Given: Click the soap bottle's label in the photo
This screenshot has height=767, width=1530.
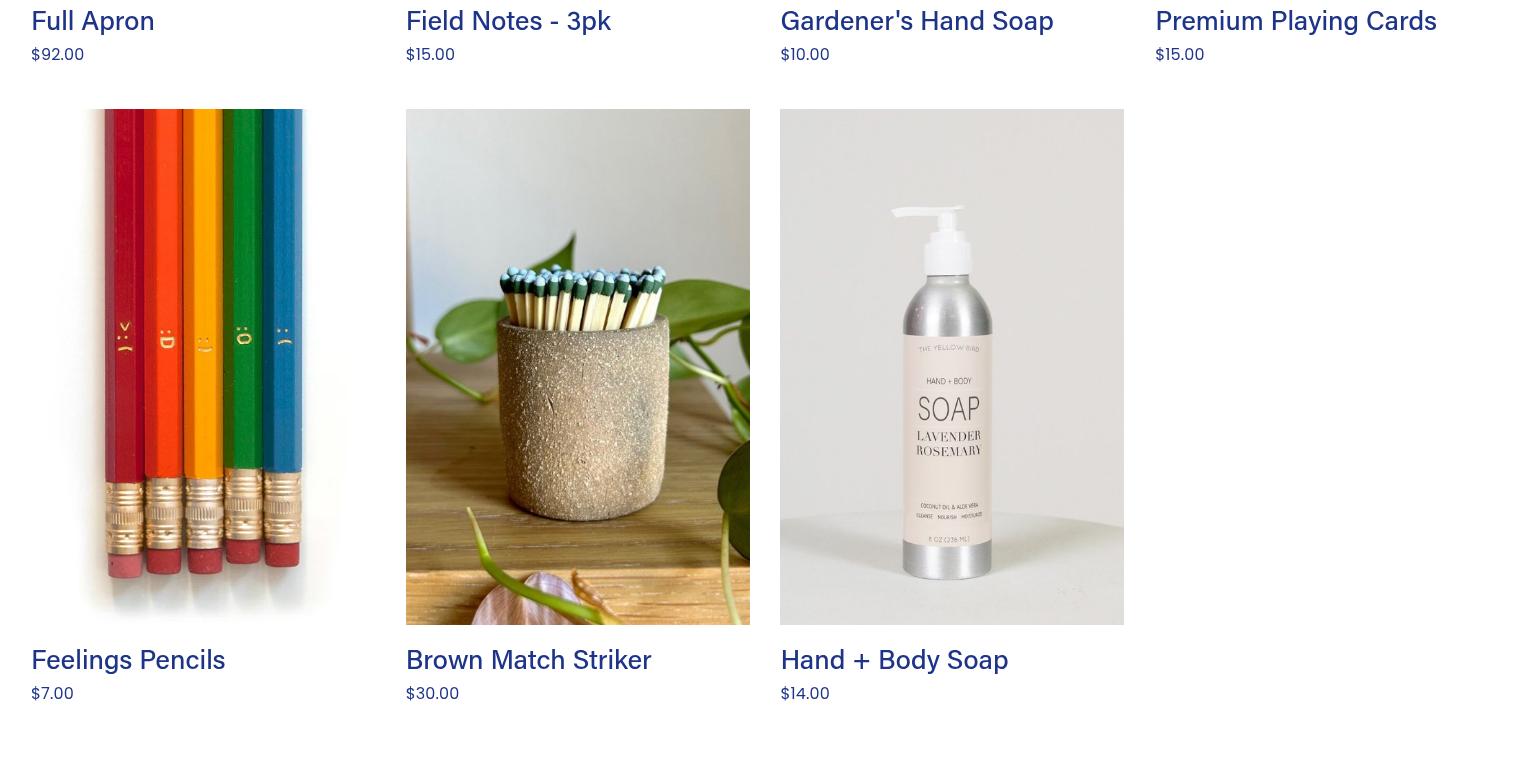Looking at the screenshot, I should pos(950,440).
